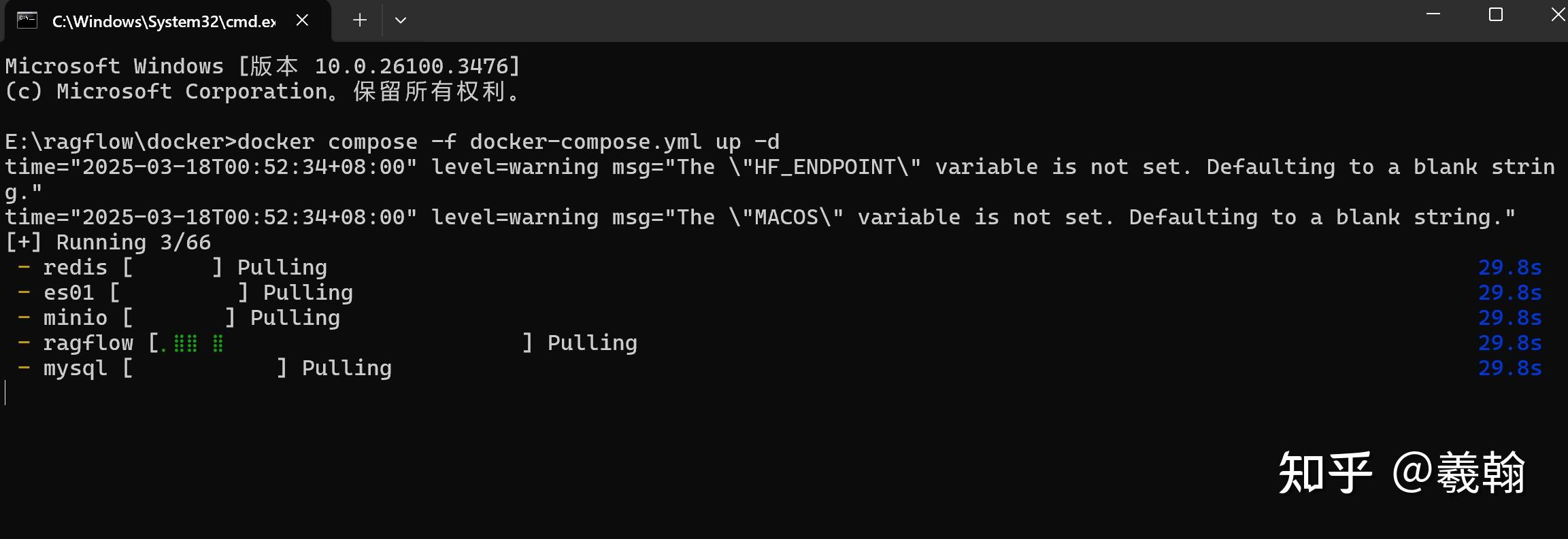Click the cmd icon in the tab
The image size is (1568, 539).
point(27,20)
